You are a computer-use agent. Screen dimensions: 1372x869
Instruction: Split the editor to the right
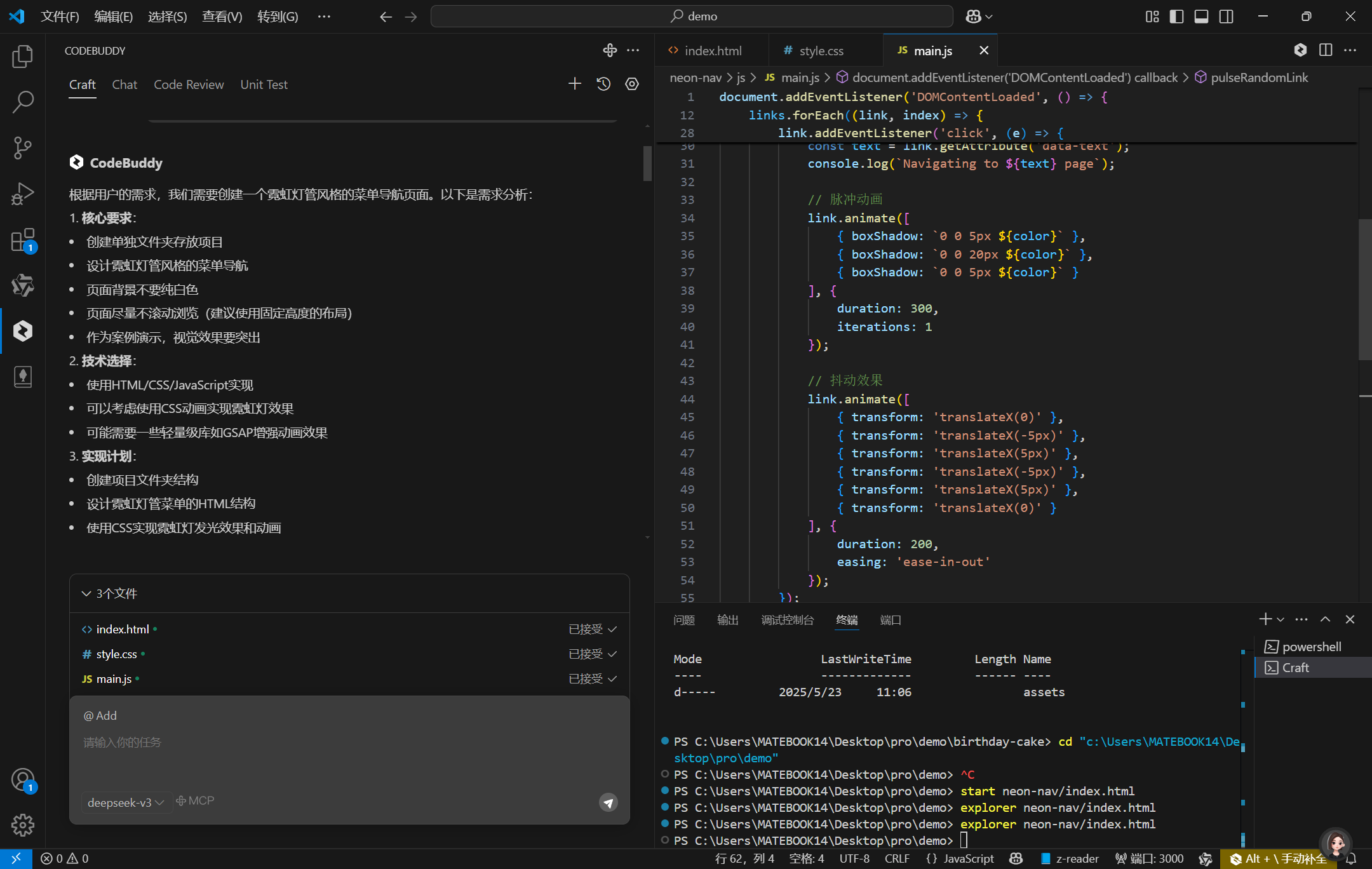(1325, 50)
